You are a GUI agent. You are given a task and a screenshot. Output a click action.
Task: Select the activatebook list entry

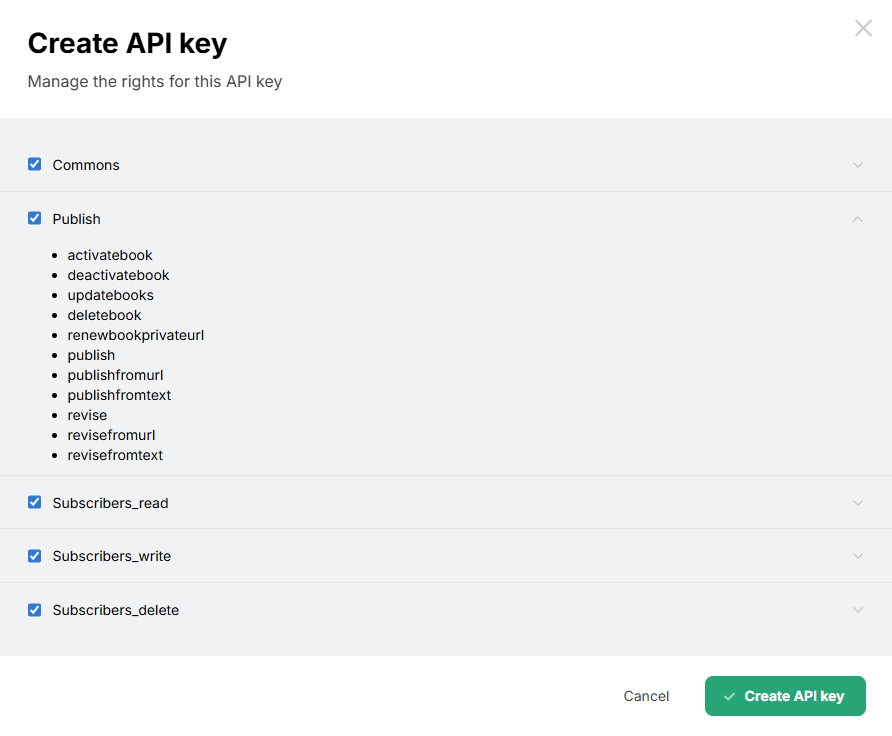(110, 255)
